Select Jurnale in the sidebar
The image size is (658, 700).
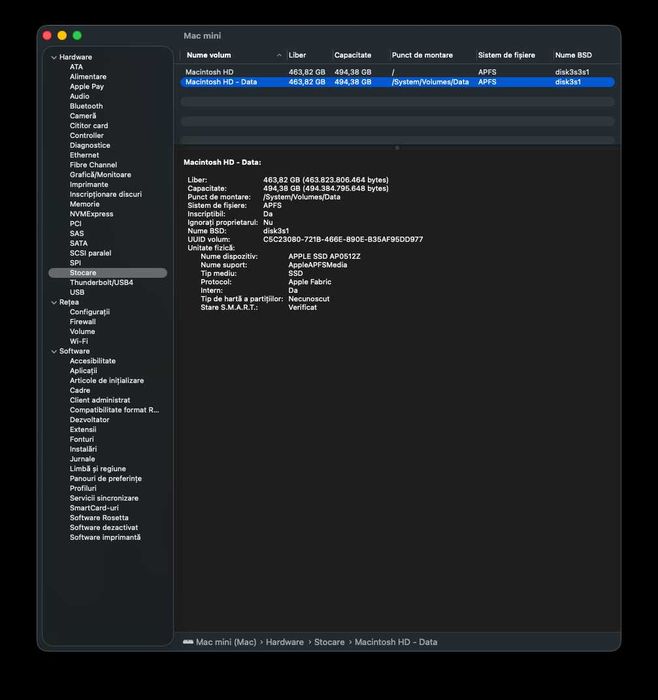click(82, 460)
